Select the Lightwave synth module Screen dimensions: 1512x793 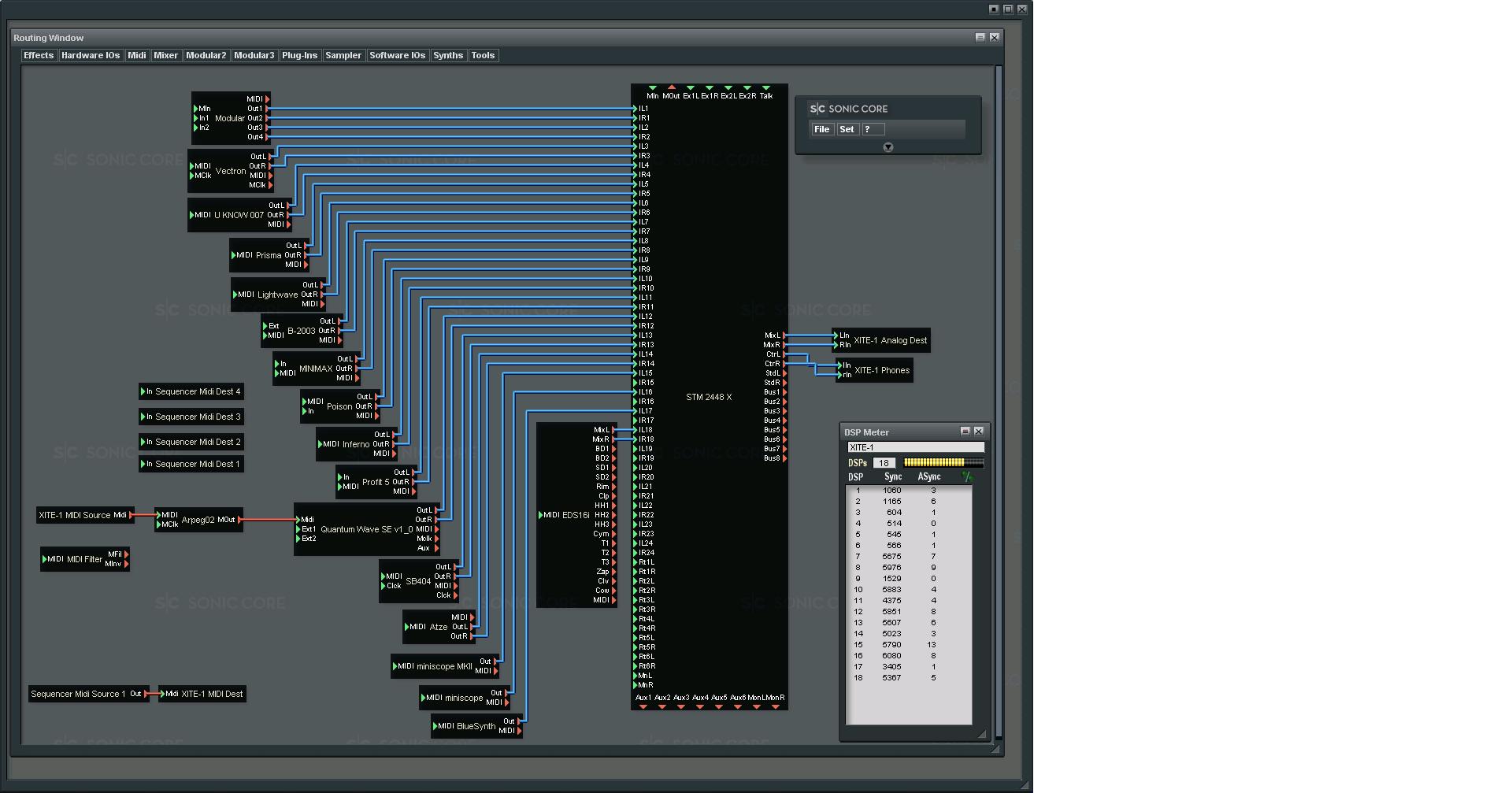pos(277,295)
